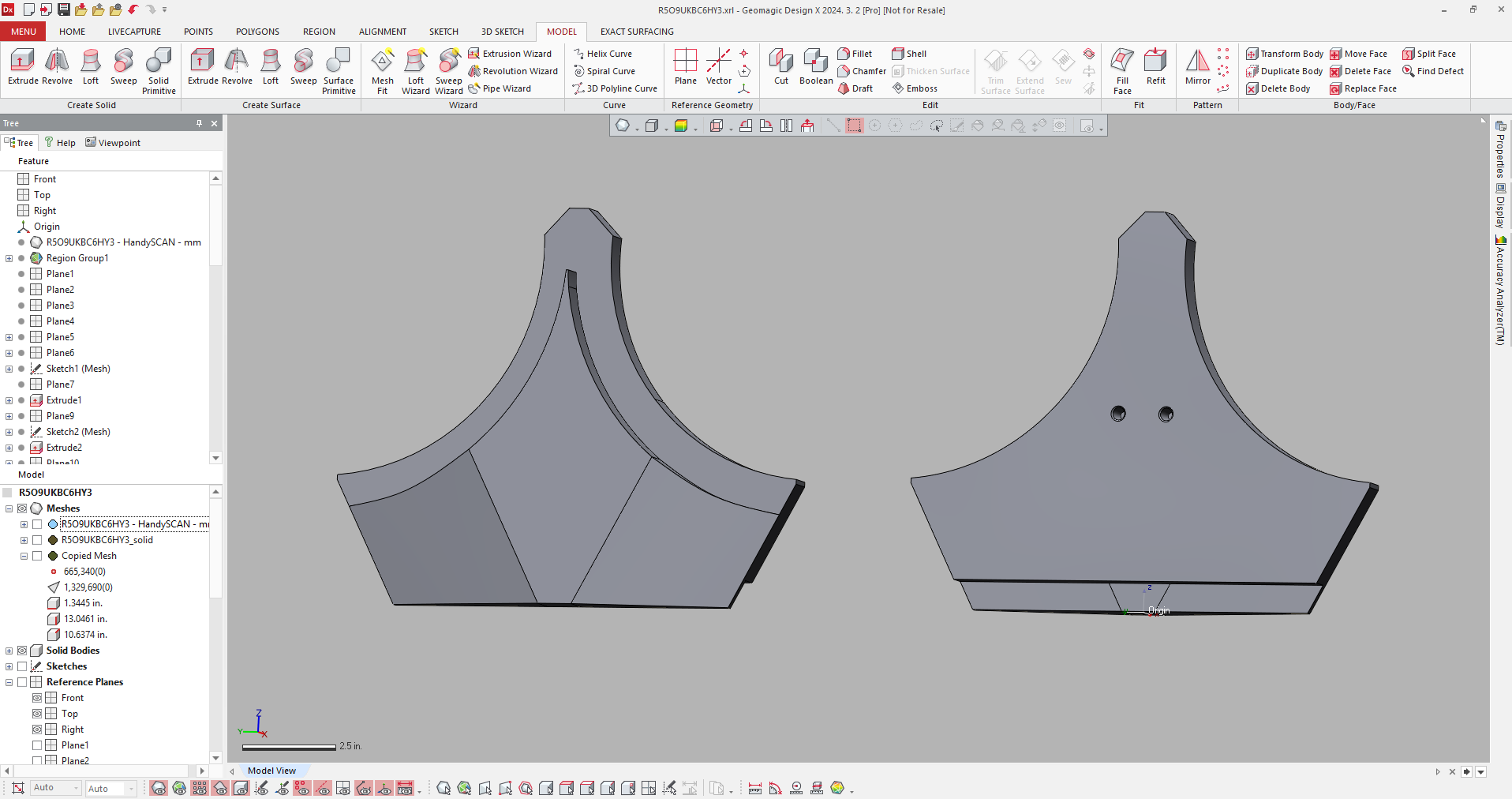Start the Pipe Wizard
Screen dimensions: 1512x799
[x=500, y=88]
